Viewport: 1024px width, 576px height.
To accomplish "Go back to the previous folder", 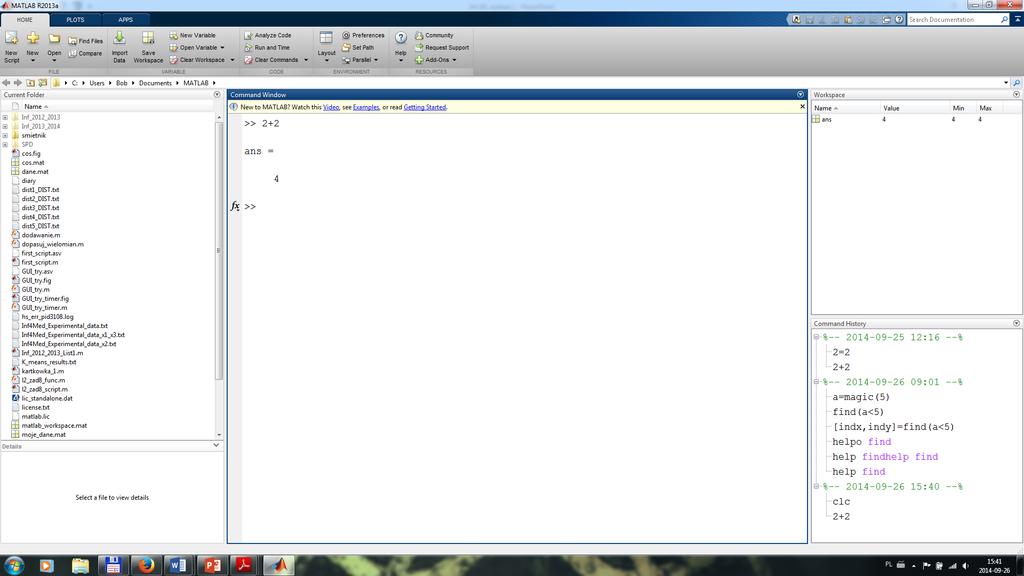I will 6,83.
